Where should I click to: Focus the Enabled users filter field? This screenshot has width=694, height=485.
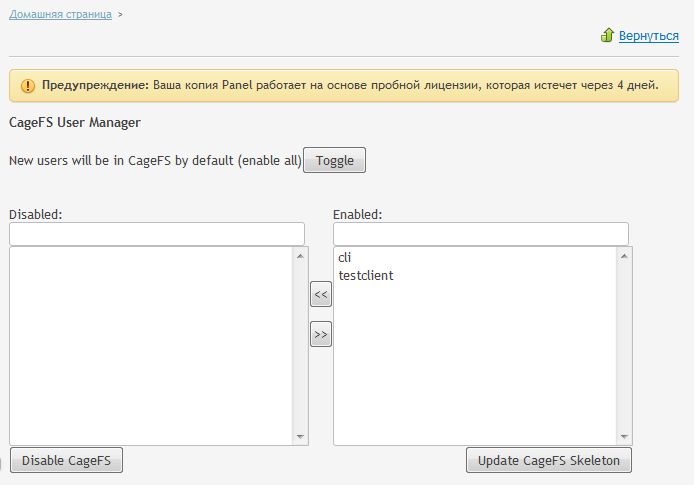point(481,234)
